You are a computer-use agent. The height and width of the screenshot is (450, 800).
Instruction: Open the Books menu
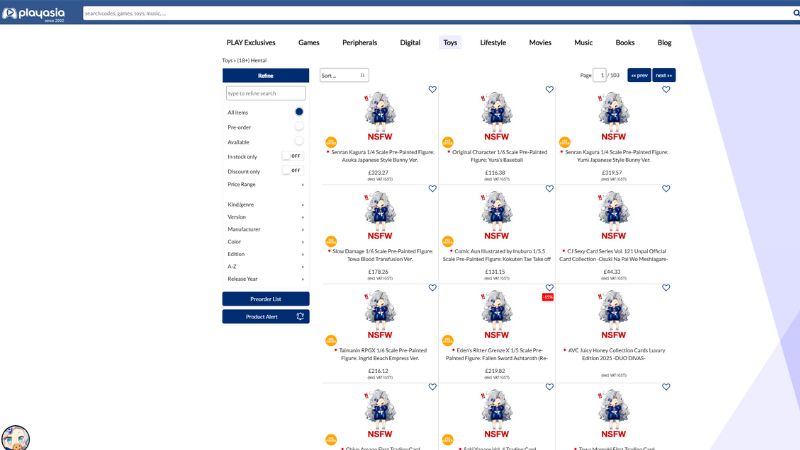624,42
